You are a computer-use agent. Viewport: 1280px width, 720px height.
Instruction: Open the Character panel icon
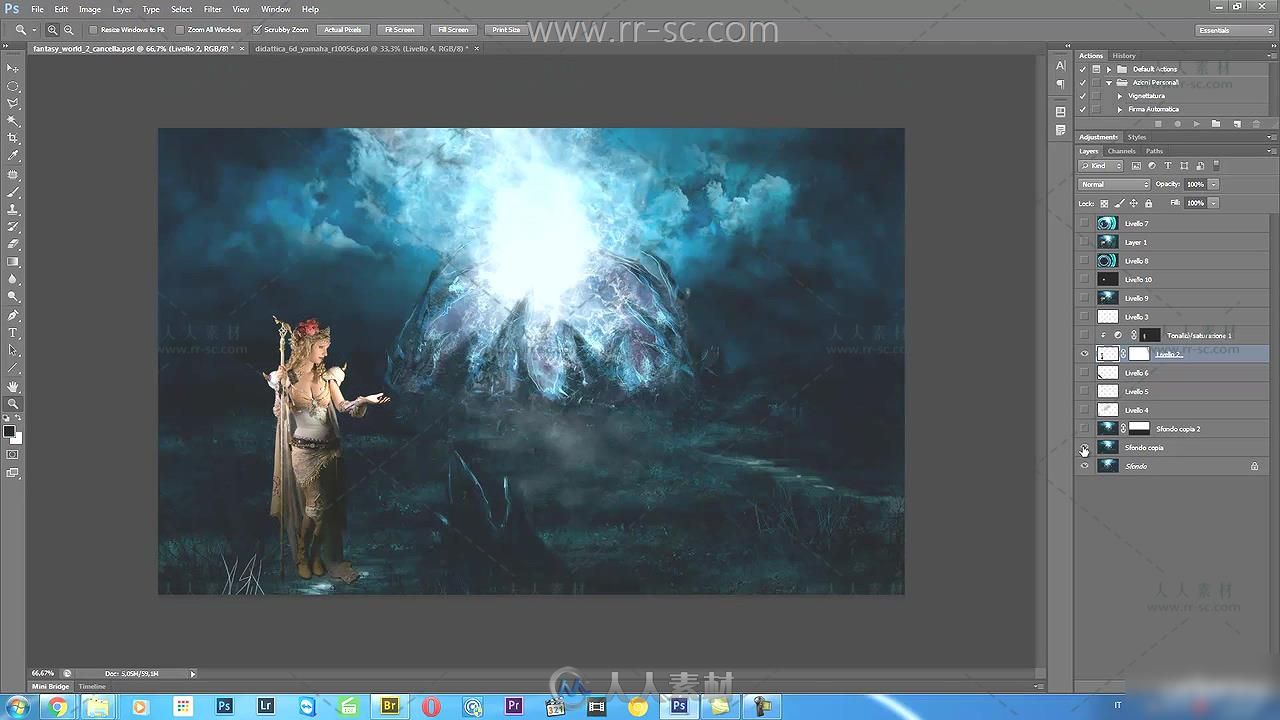click(x=1060, y=66)
